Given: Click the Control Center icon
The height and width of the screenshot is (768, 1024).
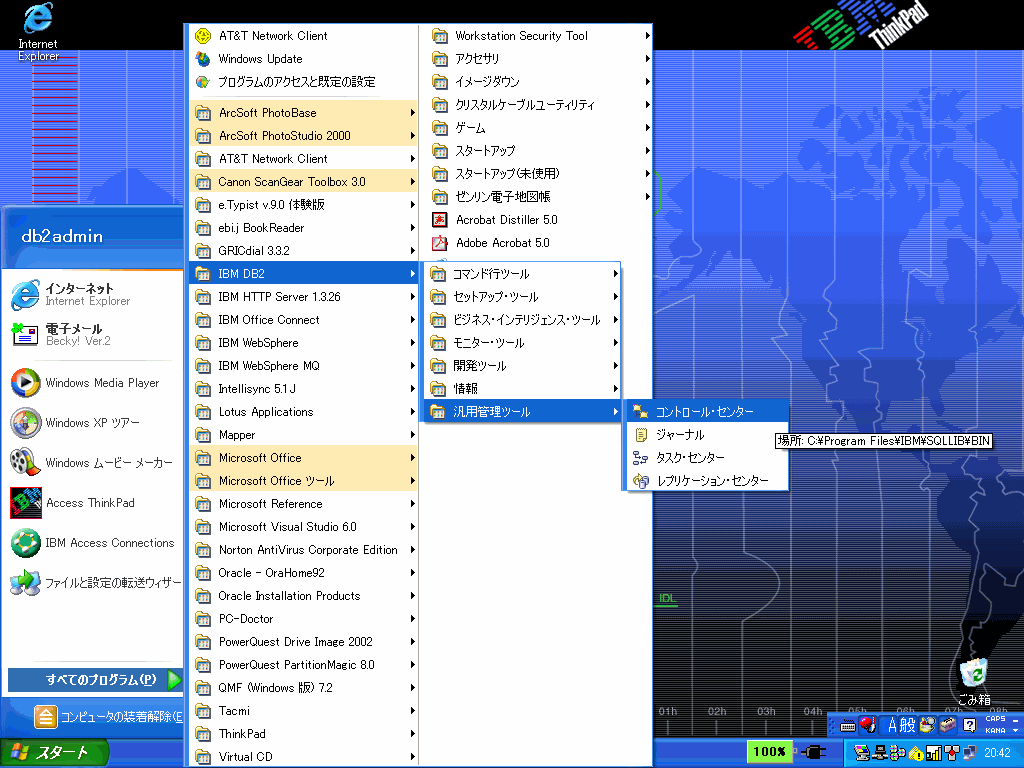Looking at the screenshot, I should pos(641,411).
